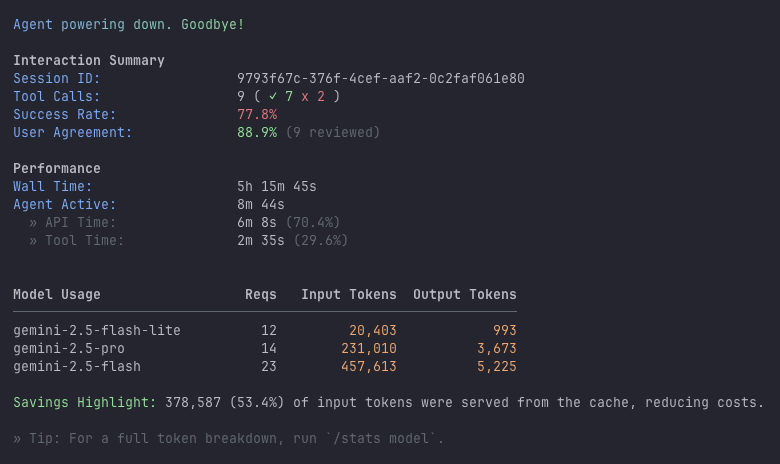780x464 pixels.
Task: Click the » marker before the Tip line
Action: [x=17, y=438]
